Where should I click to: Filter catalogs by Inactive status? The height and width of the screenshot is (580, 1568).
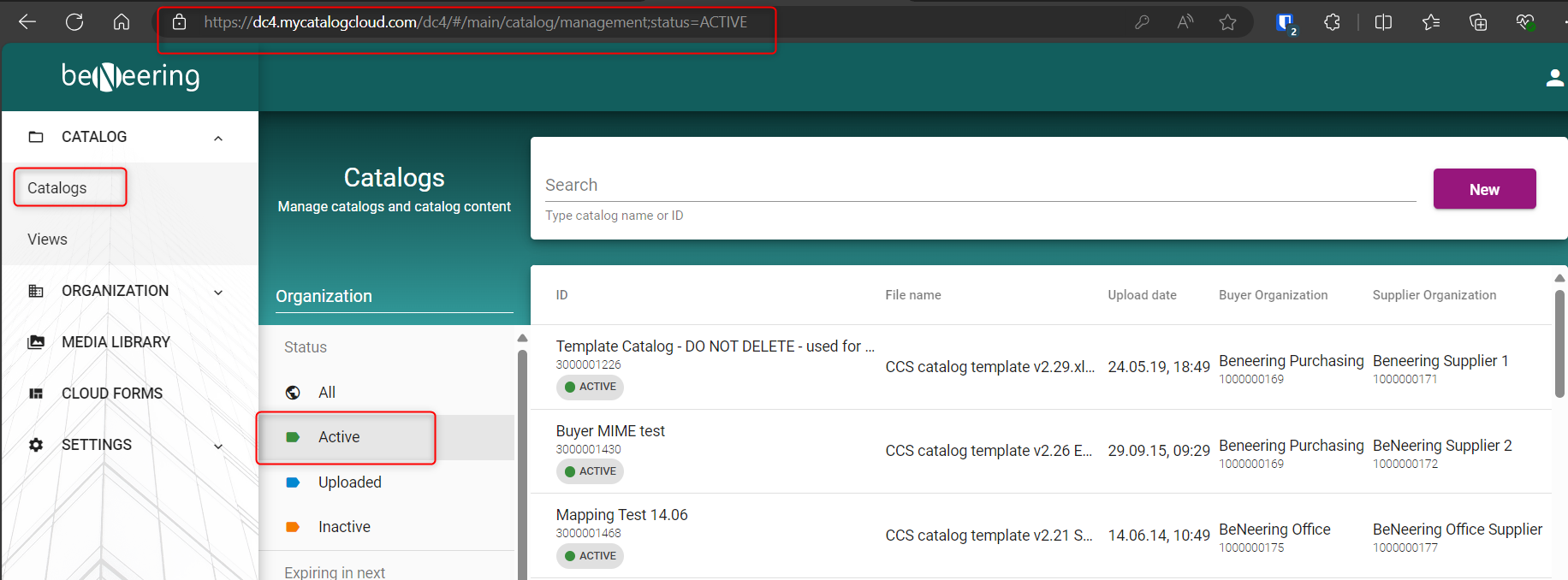point(344,527)
